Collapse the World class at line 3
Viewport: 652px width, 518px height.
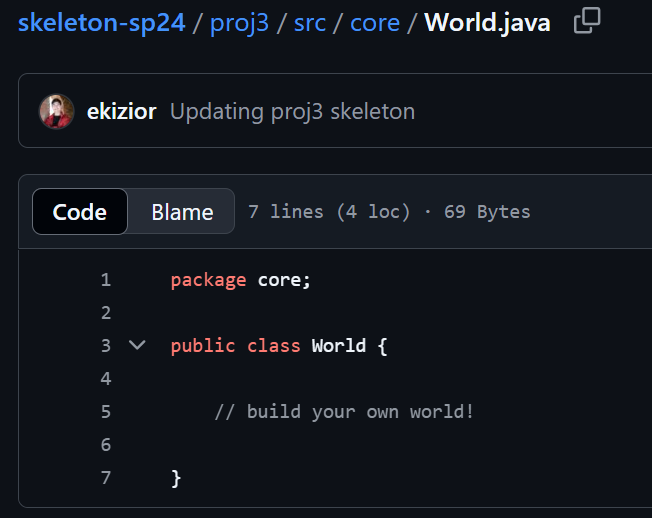pos(137,345)
